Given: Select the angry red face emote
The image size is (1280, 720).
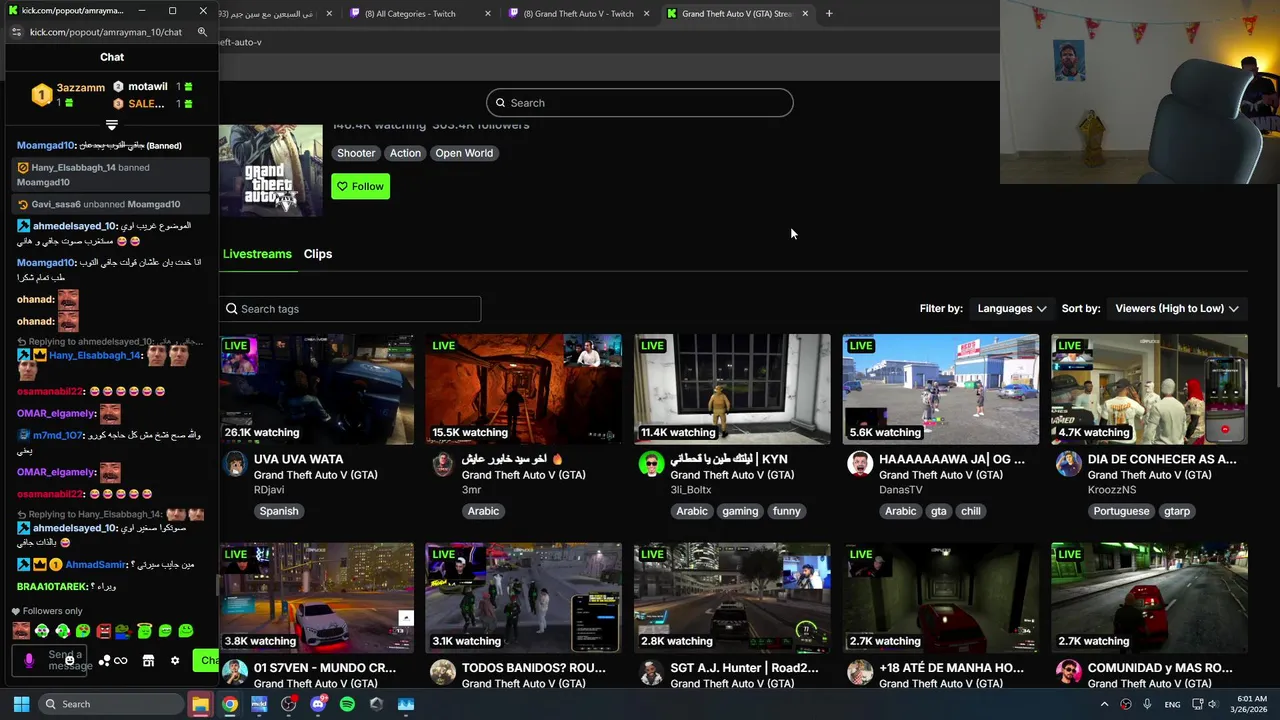Looking at the screenshot, I should (x=104, y=631).
